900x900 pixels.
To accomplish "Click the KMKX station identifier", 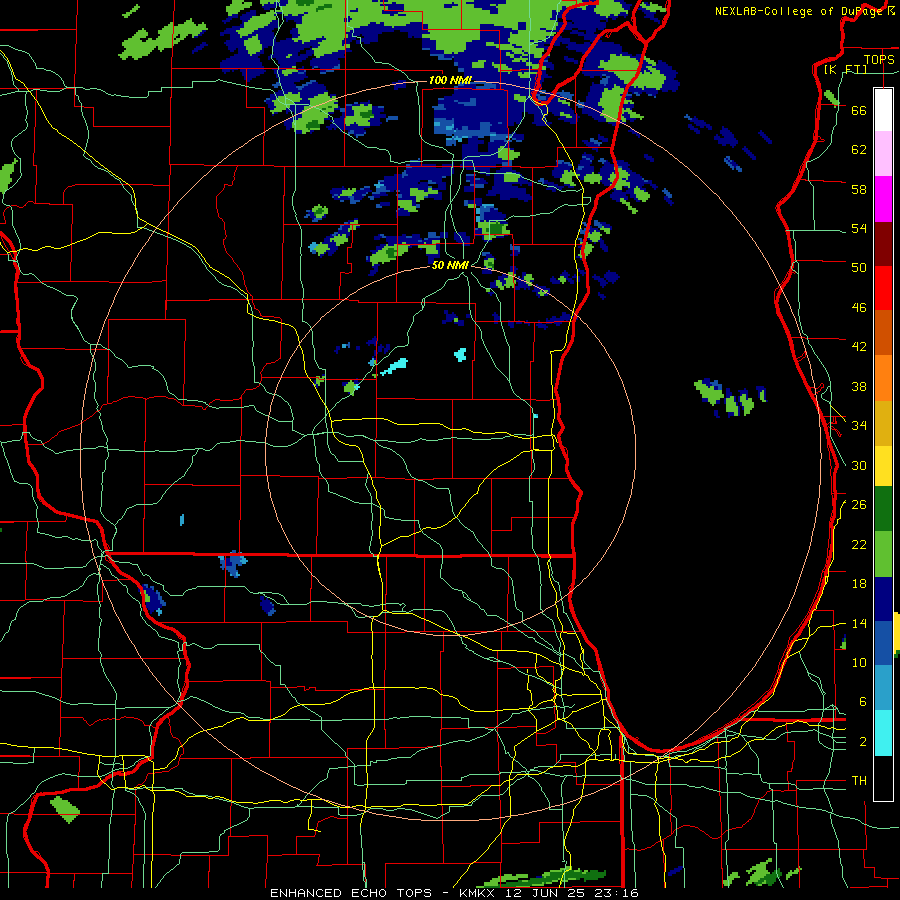I will (x=476, y=893).
